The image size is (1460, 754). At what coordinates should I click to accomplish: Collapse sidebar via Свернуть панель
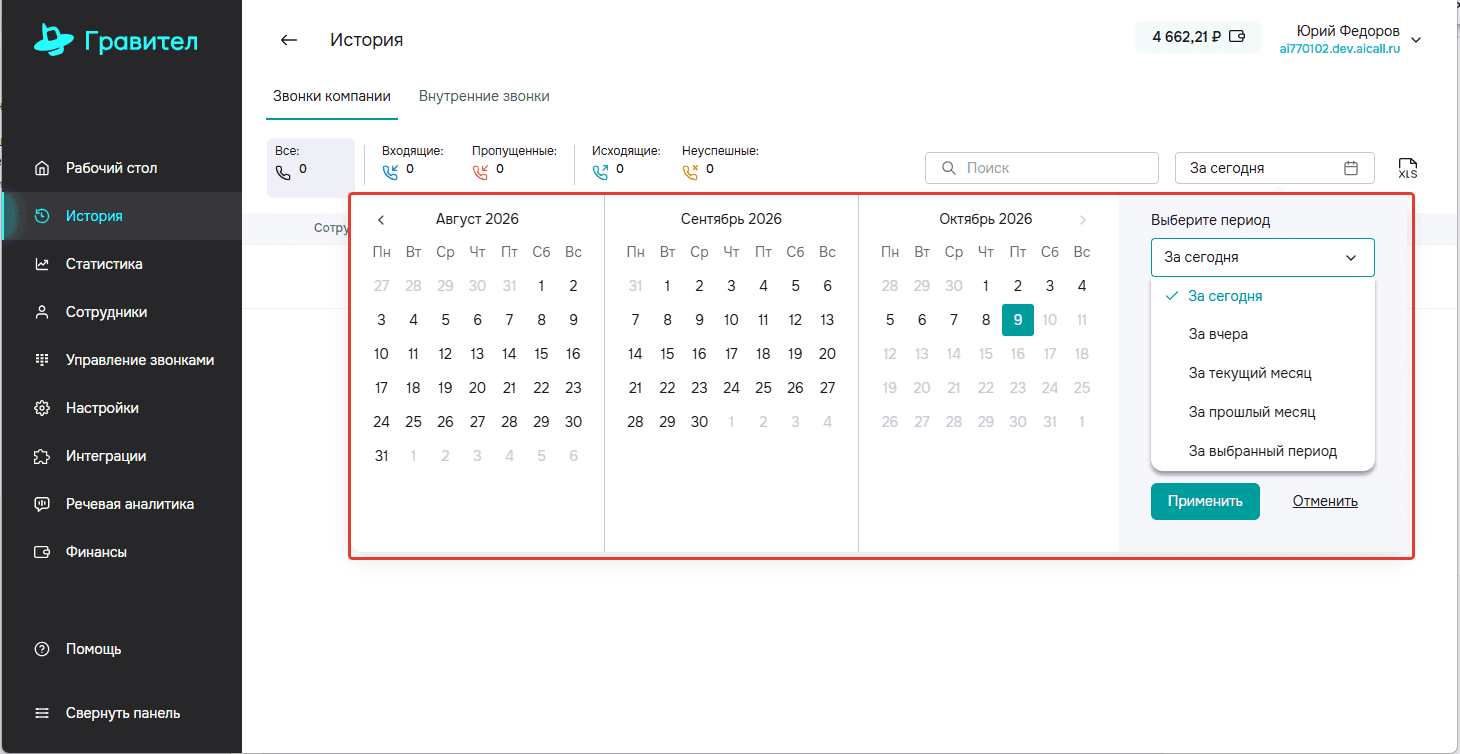(121, 713)
